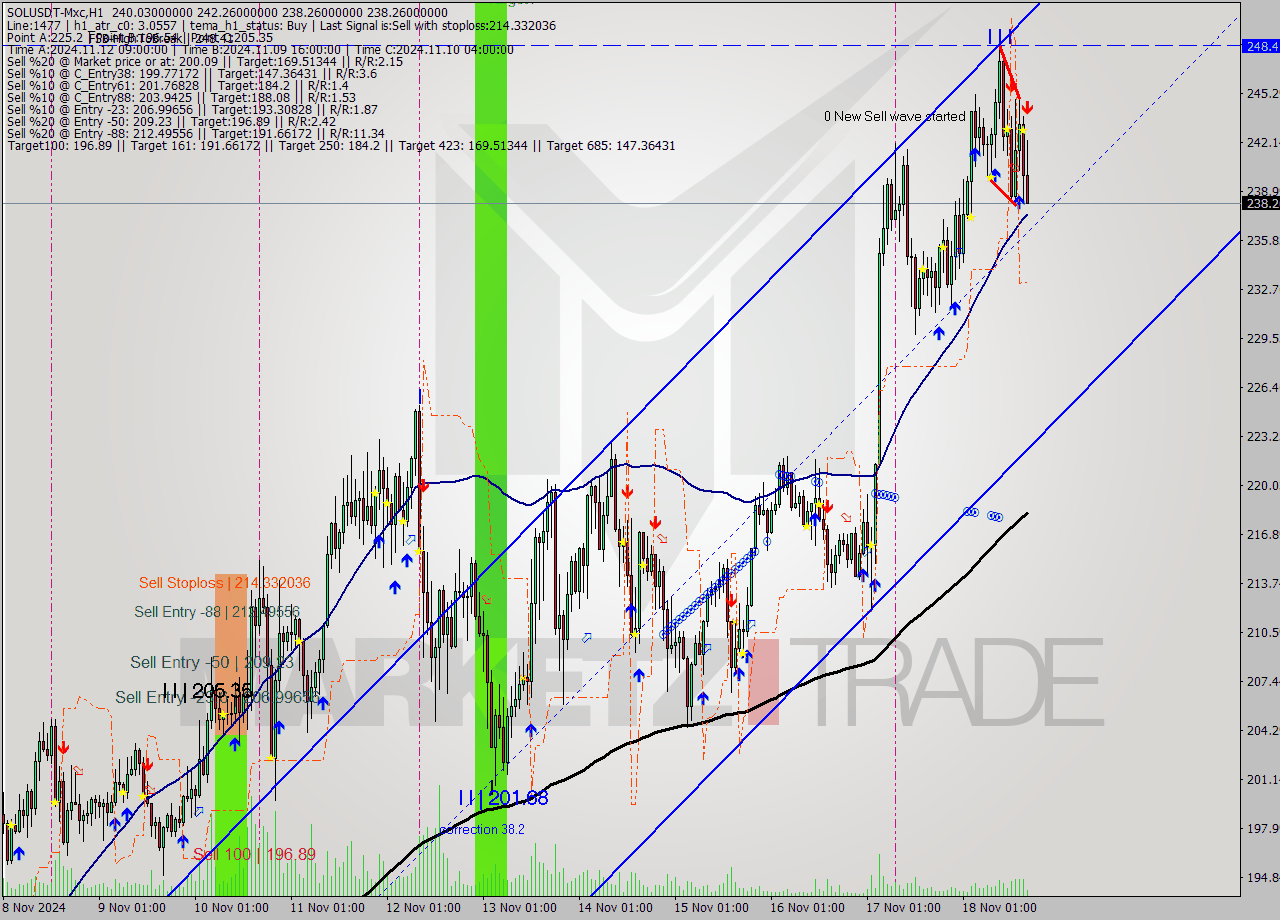The height and width of the screenshot is (920, 1280).
Task: Click the 216.8 price axis label
Action: (x=1261, y=534)
